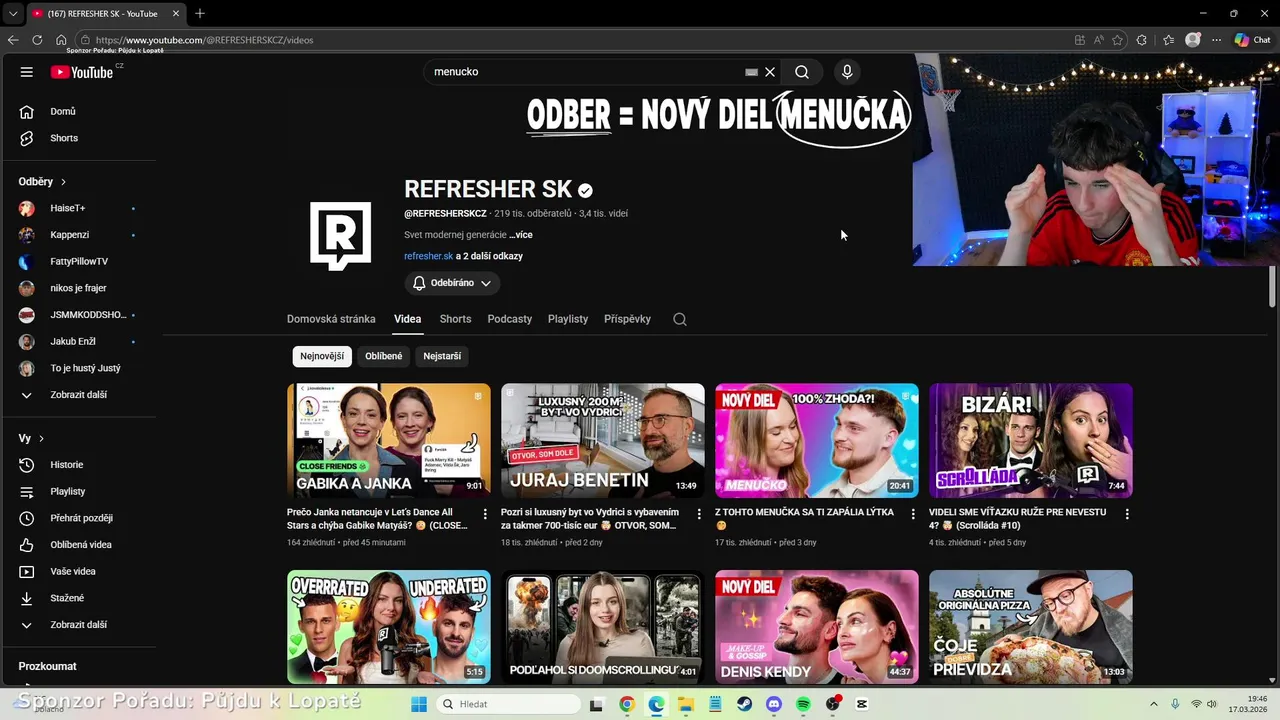The height and width of the screenshot is (720, 1280).
Task: Click the taskbar Hledat search box
Action: pyautogui.click(x=507, y=704)
